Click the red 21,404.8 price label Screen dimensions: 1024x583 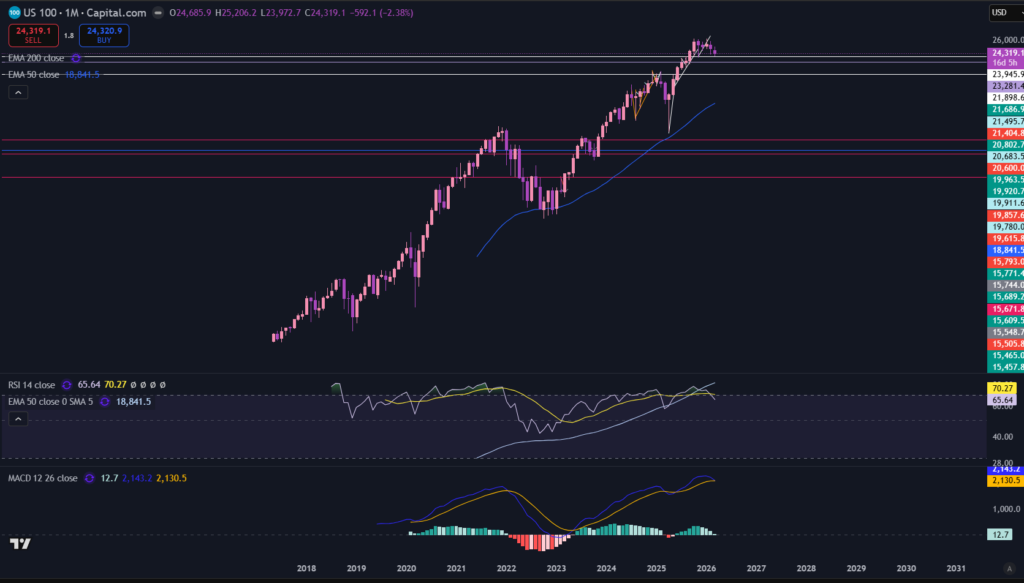click(x=1006, y=133)
